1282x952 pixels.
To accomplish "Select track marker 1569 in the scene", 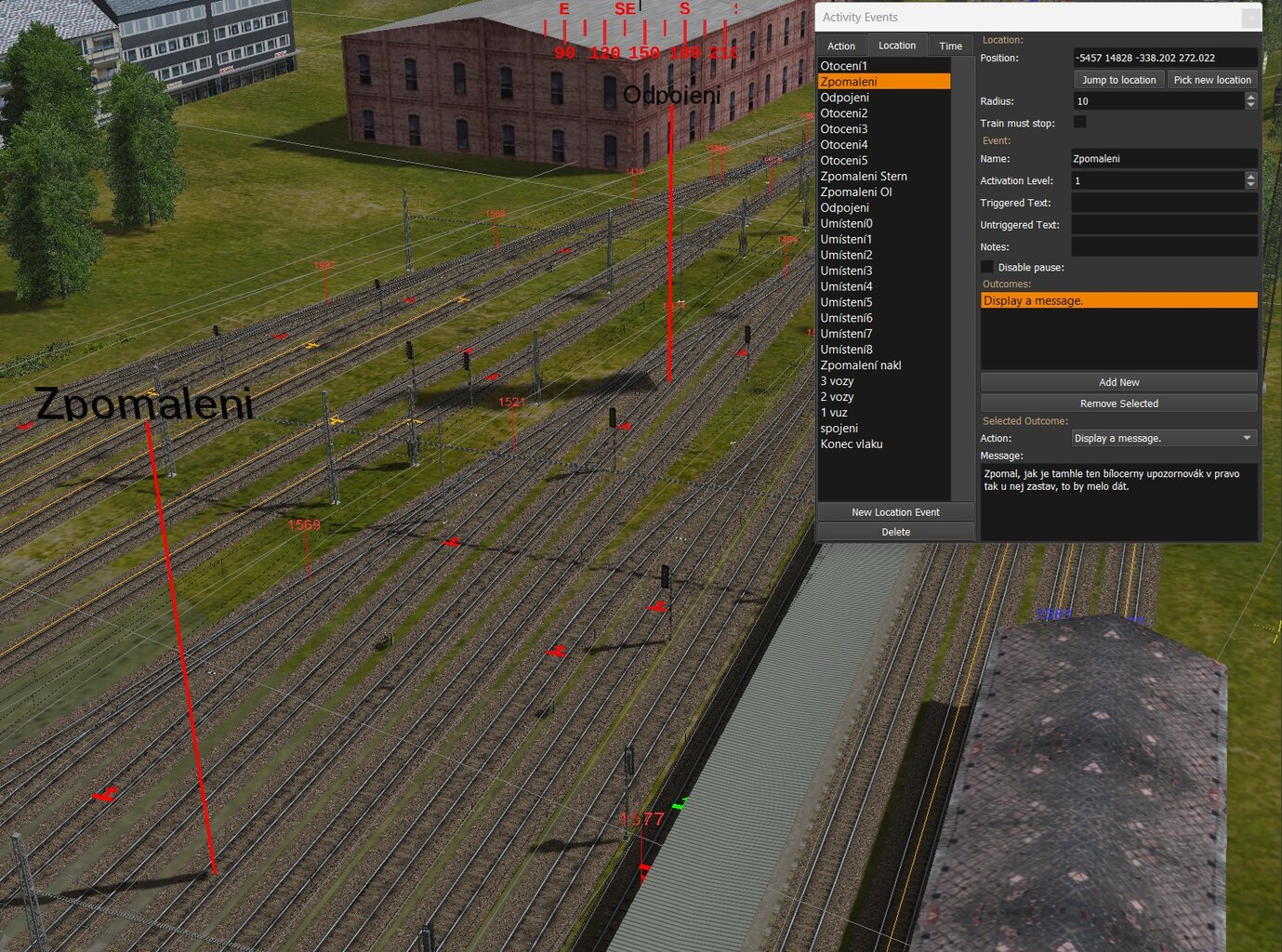I will pyautogui.click(x=304, y=525).
